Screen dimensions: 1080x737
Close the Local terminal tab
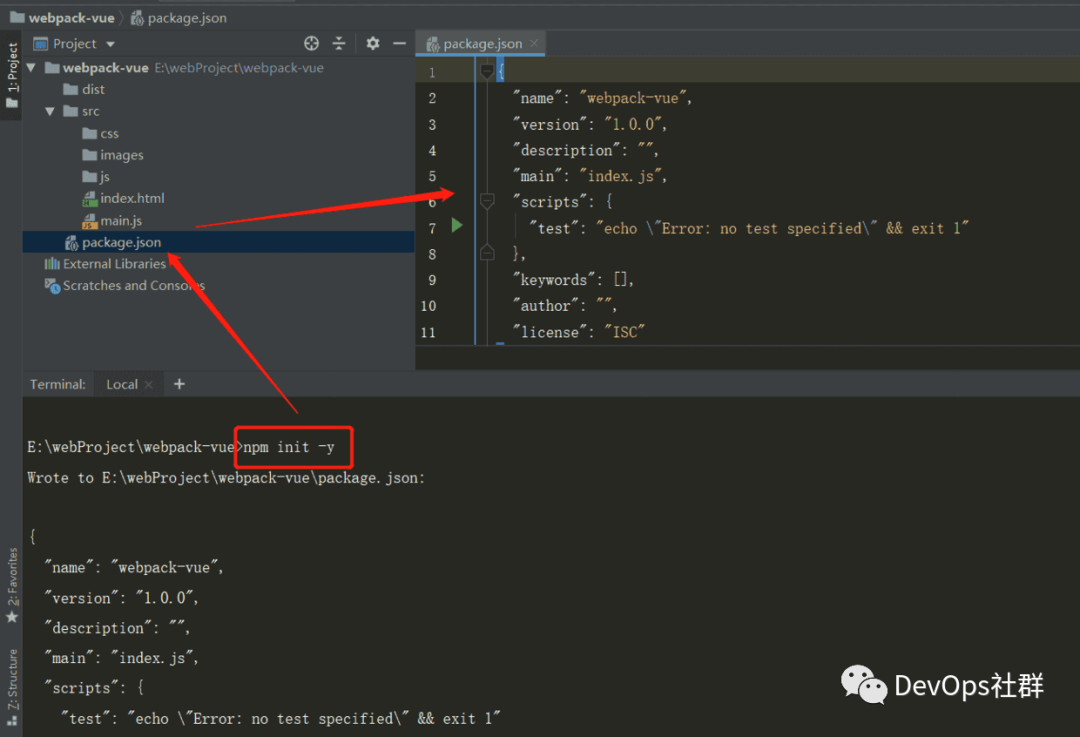coord(148,384)
